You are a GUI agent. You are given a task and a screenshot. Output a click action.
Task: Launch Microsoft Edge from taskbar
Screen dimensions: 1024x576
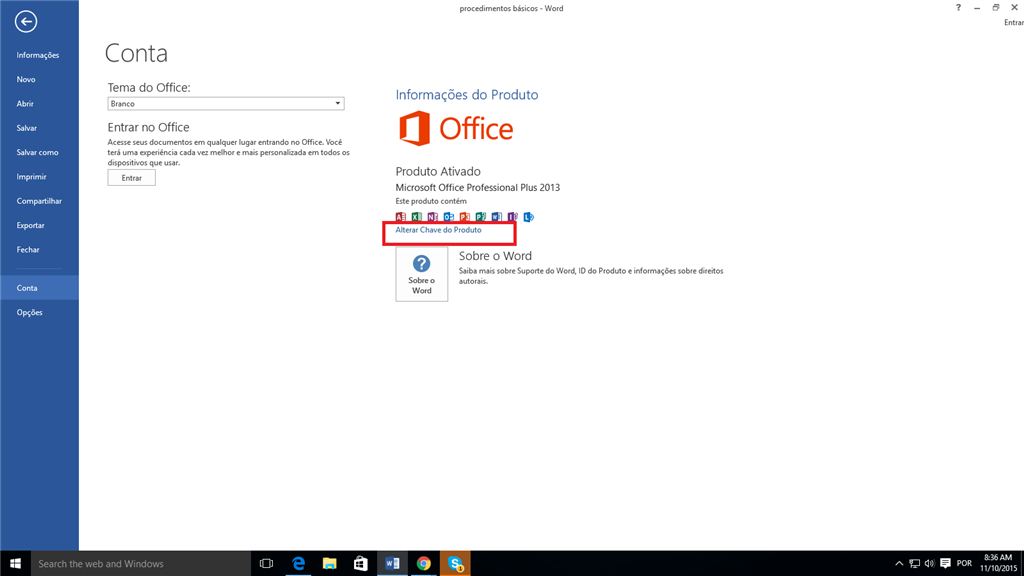coord(298,563)
